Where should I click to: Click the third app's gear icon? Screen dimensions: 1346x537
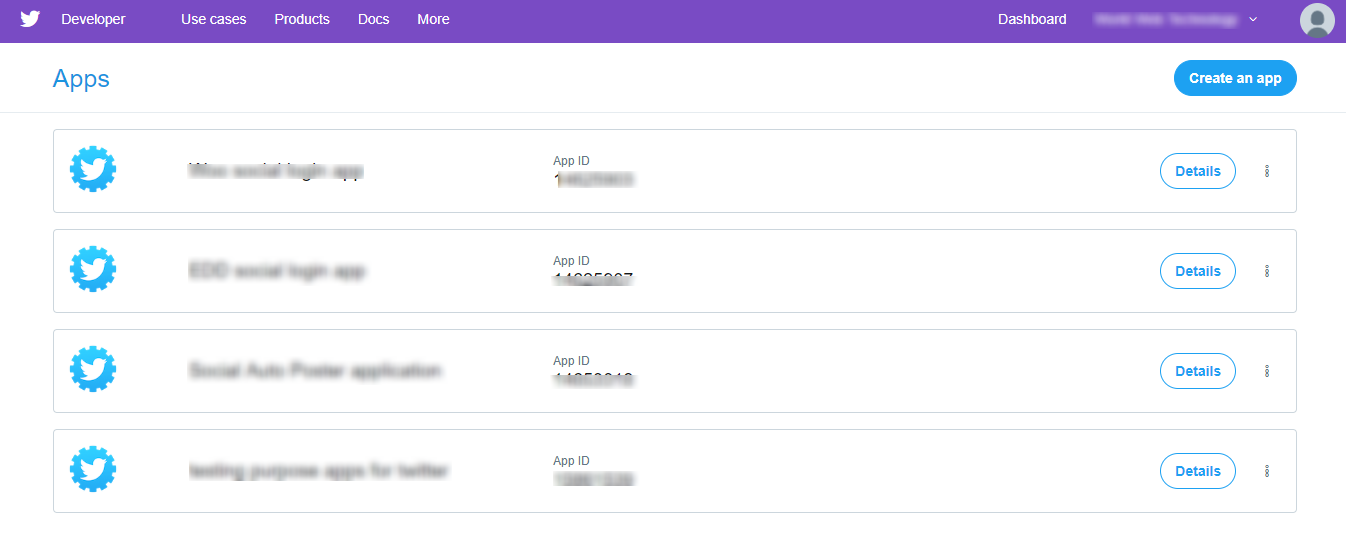(x=93, y=370)
